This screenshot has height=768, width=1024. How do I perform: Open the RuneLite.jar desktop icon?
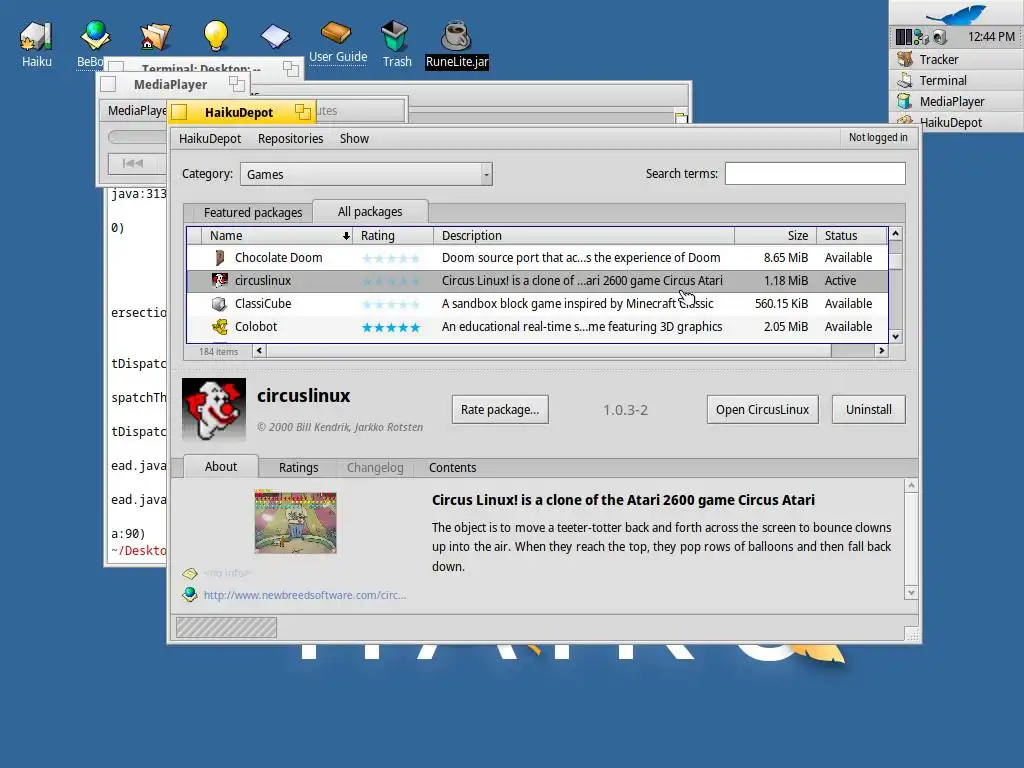(x=456, y=36)
